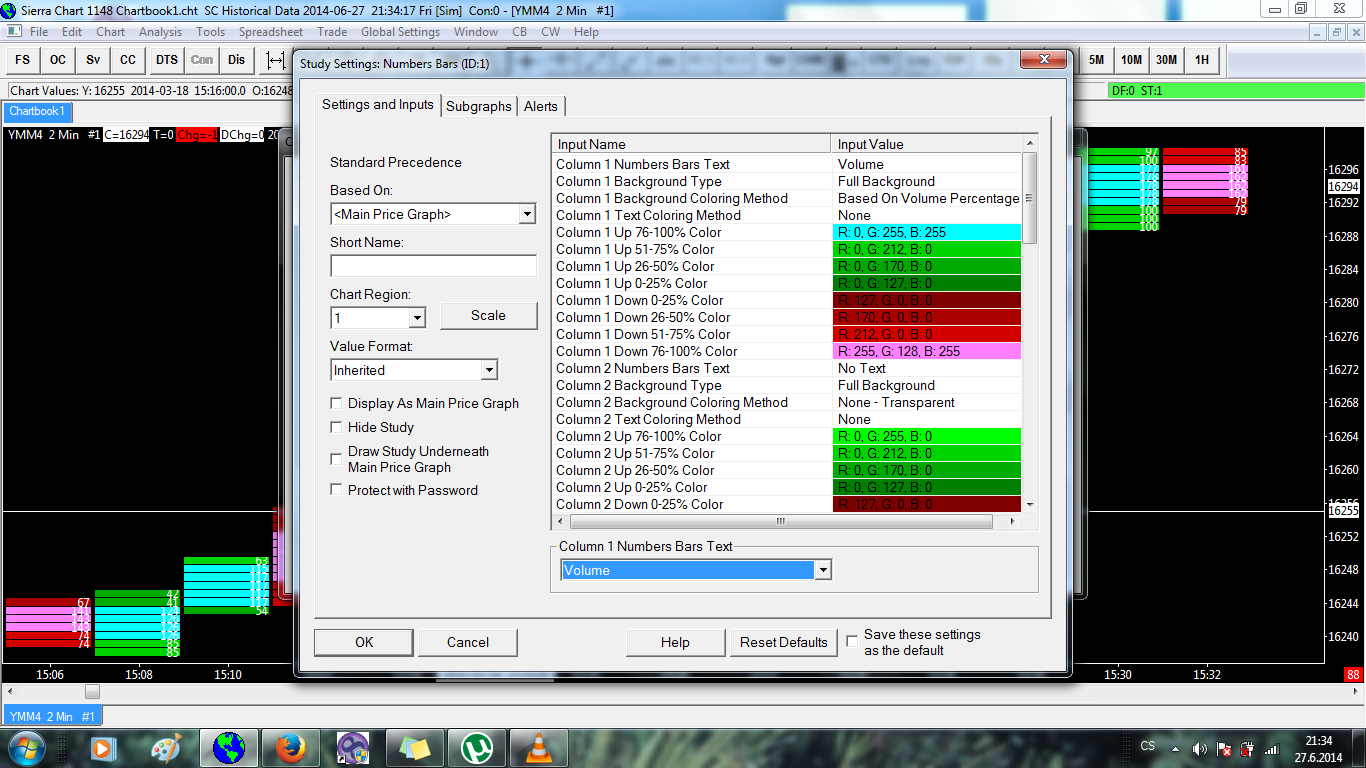Select the Column 2 Numbers Bars Text row
Image resolution: width=1366 pixels, height=768 pixels.
788,368
